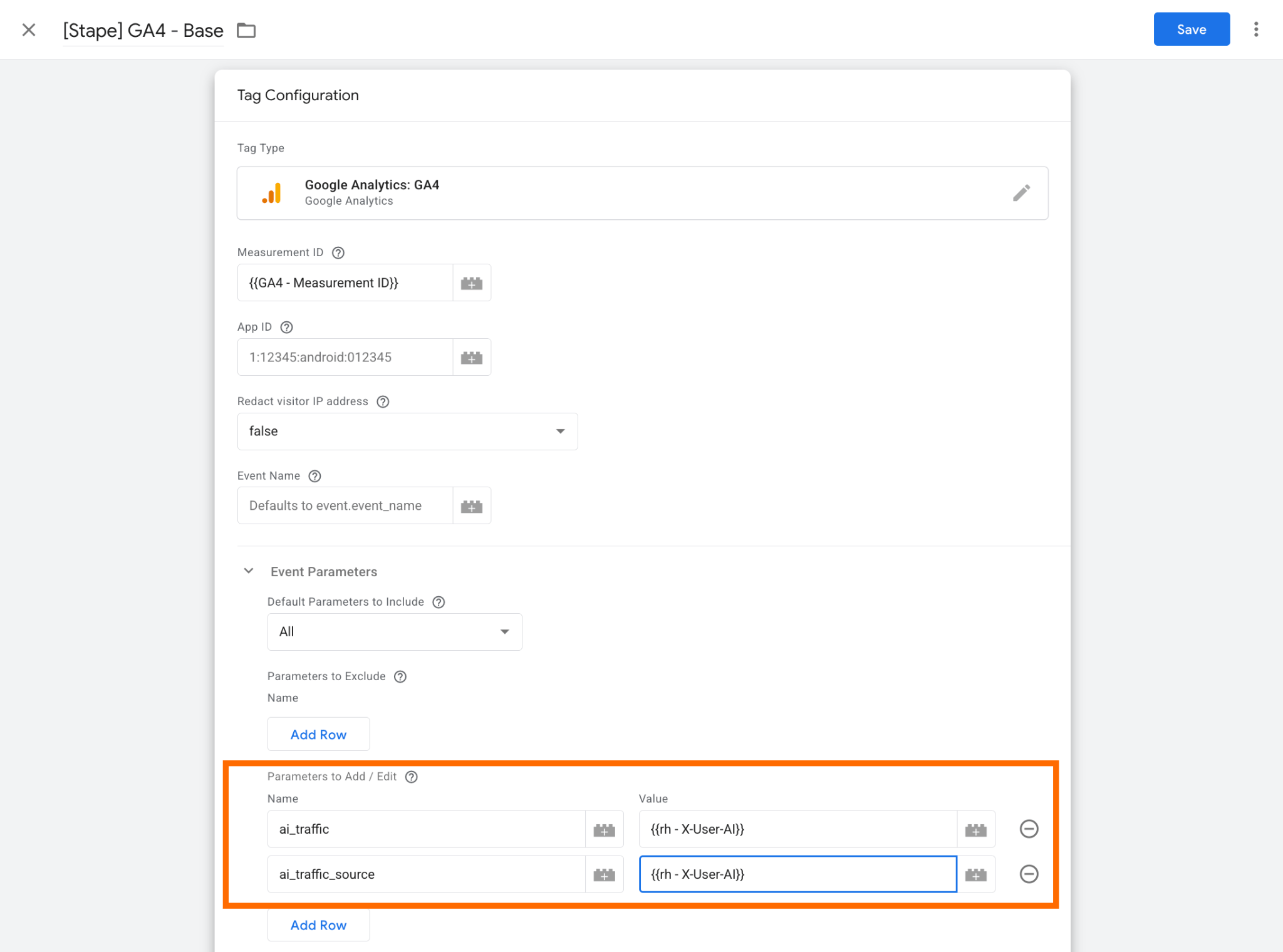Open help for Parameters to Exclude
Image resolution: width=1283 pixels, height=952 pixels.
pyautogui.click(x=400, y=676)
